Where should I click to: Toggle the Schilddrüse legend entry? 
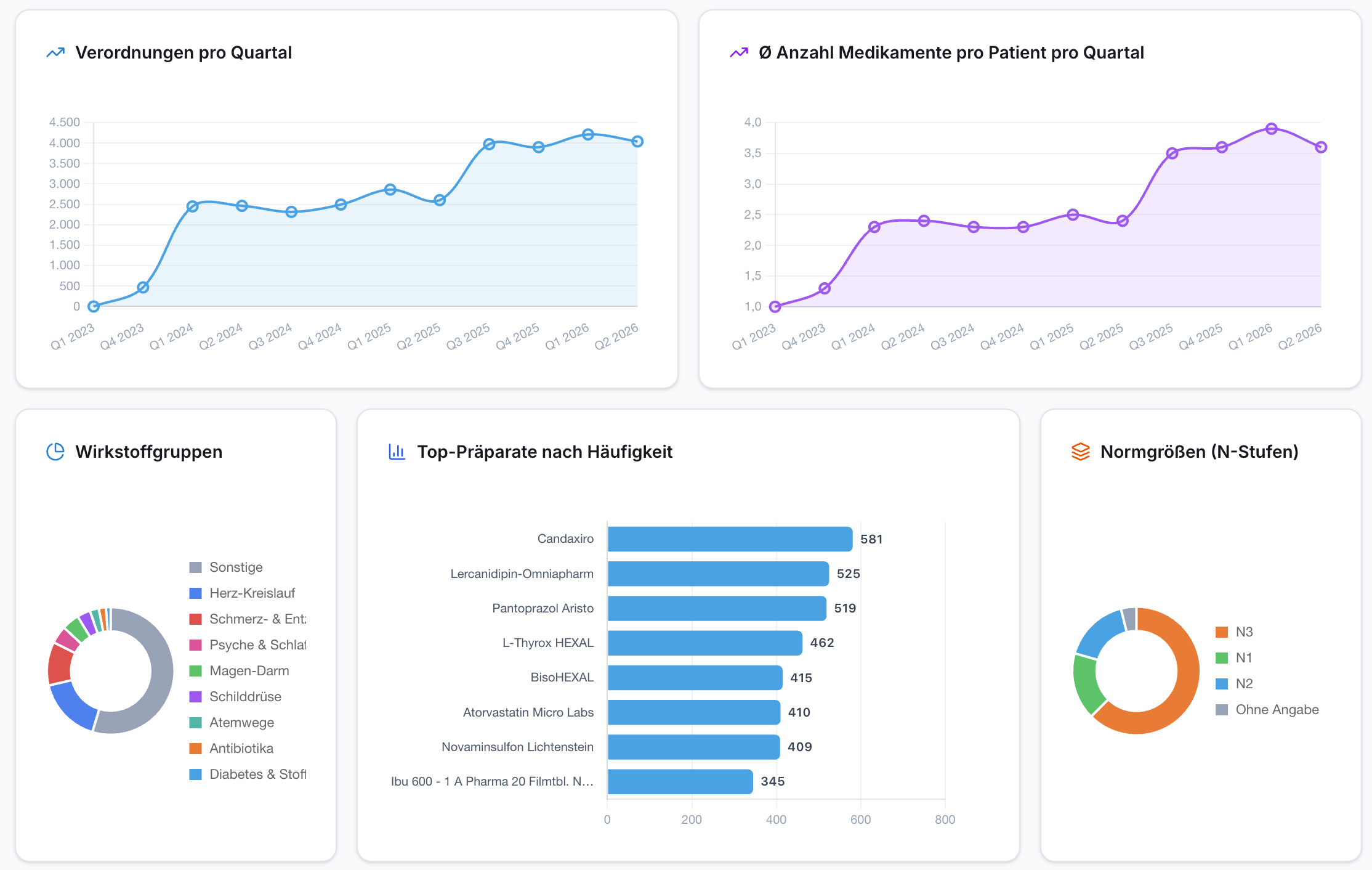235,696
